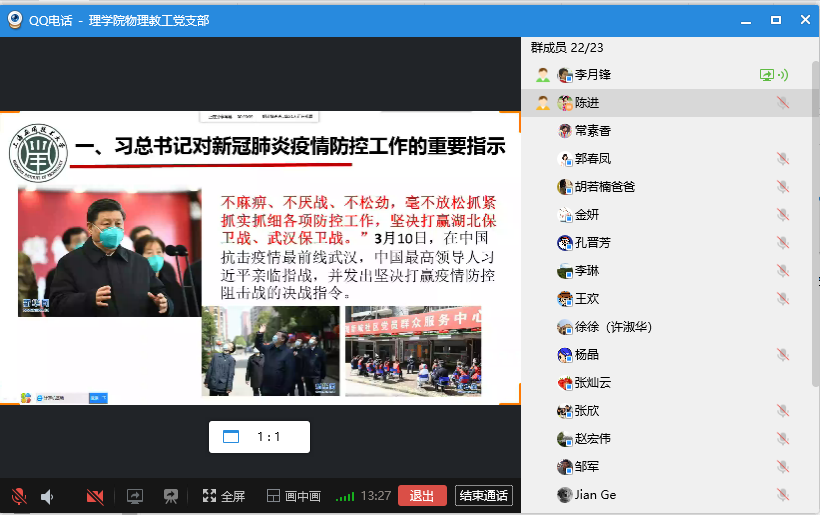Open the presentation mode icon
The width and height of the screenshot is (820, 515).
171,496
